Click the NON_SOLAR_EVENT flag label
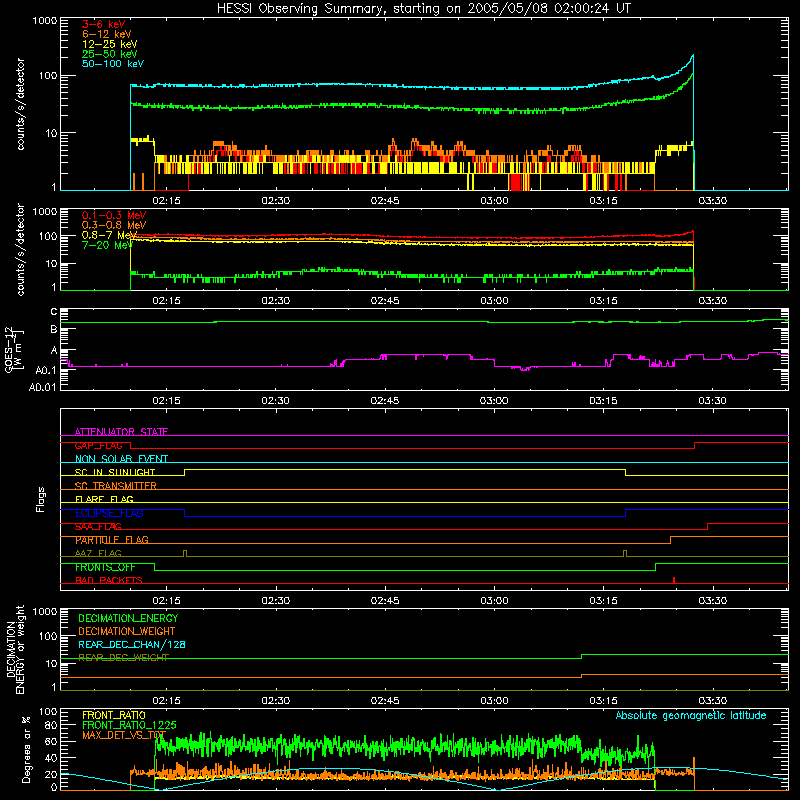Viewport: 800px width, 800px height. pyautogui.click(x=121, y=459)
